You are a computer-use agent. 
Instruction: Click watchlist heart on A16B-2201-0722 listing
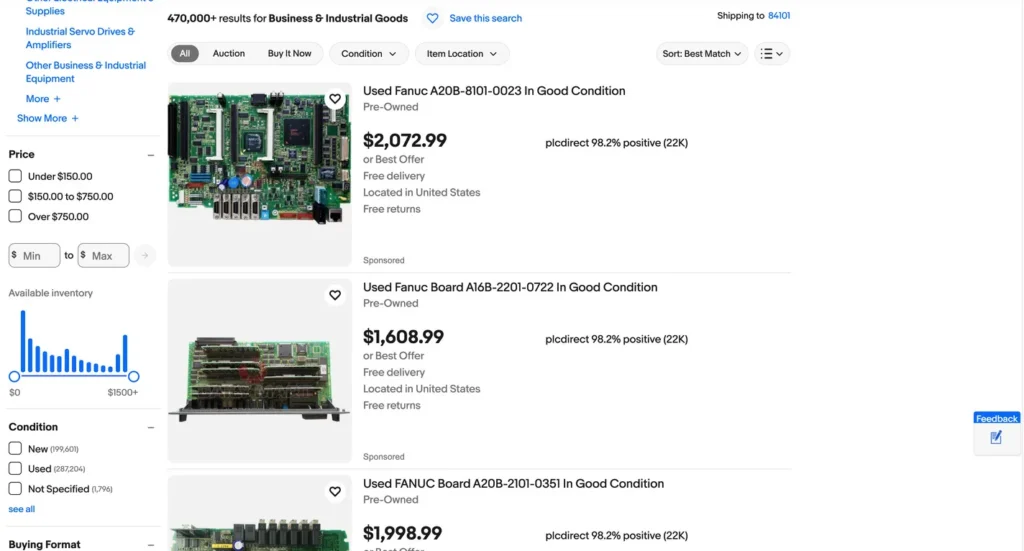pos(335,295)
